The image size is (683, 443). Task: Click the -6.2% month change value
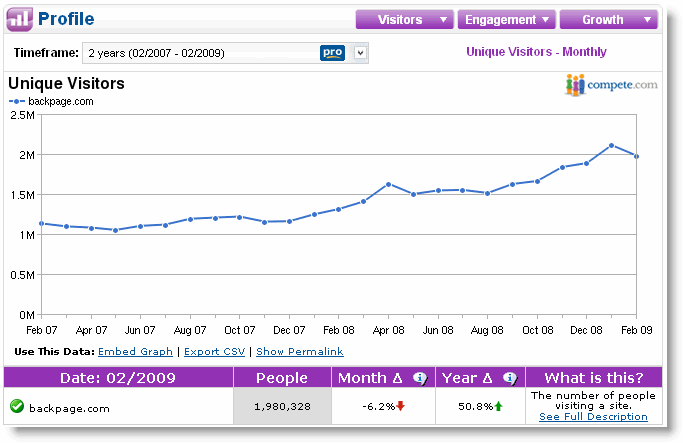378,406
